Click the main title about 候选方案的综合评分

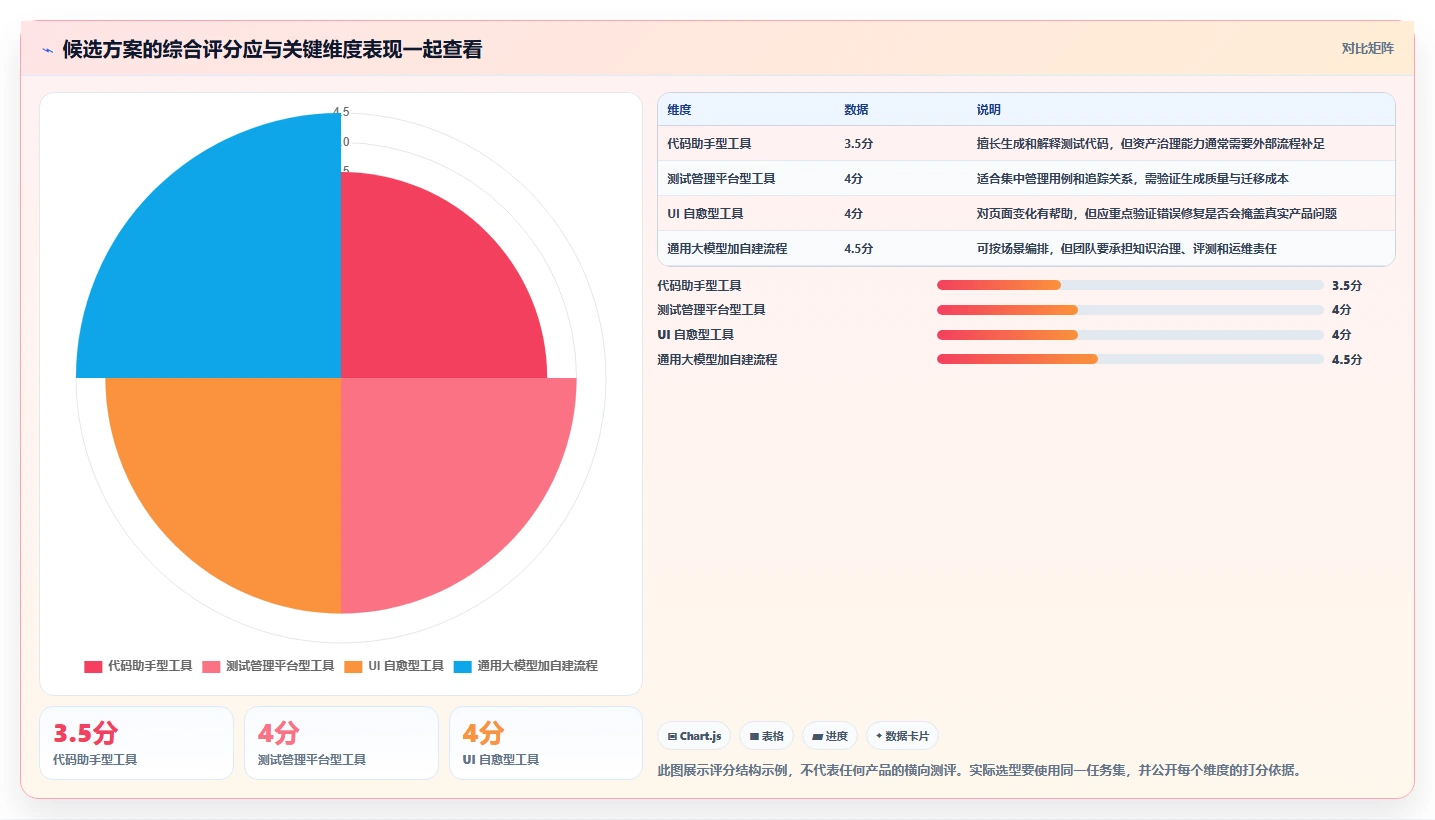coord(272,49)
